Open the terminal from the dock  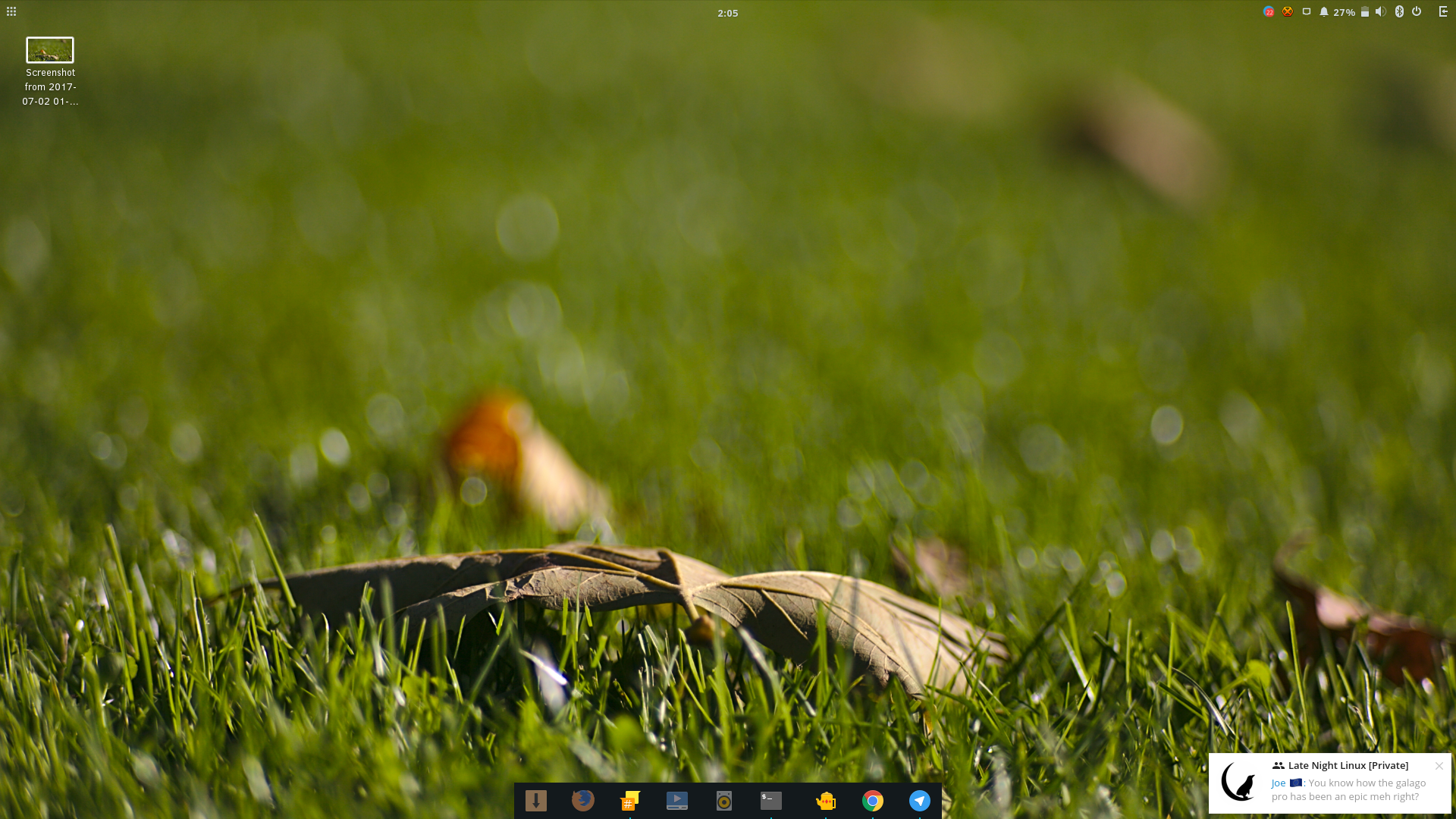pos(771,801)
